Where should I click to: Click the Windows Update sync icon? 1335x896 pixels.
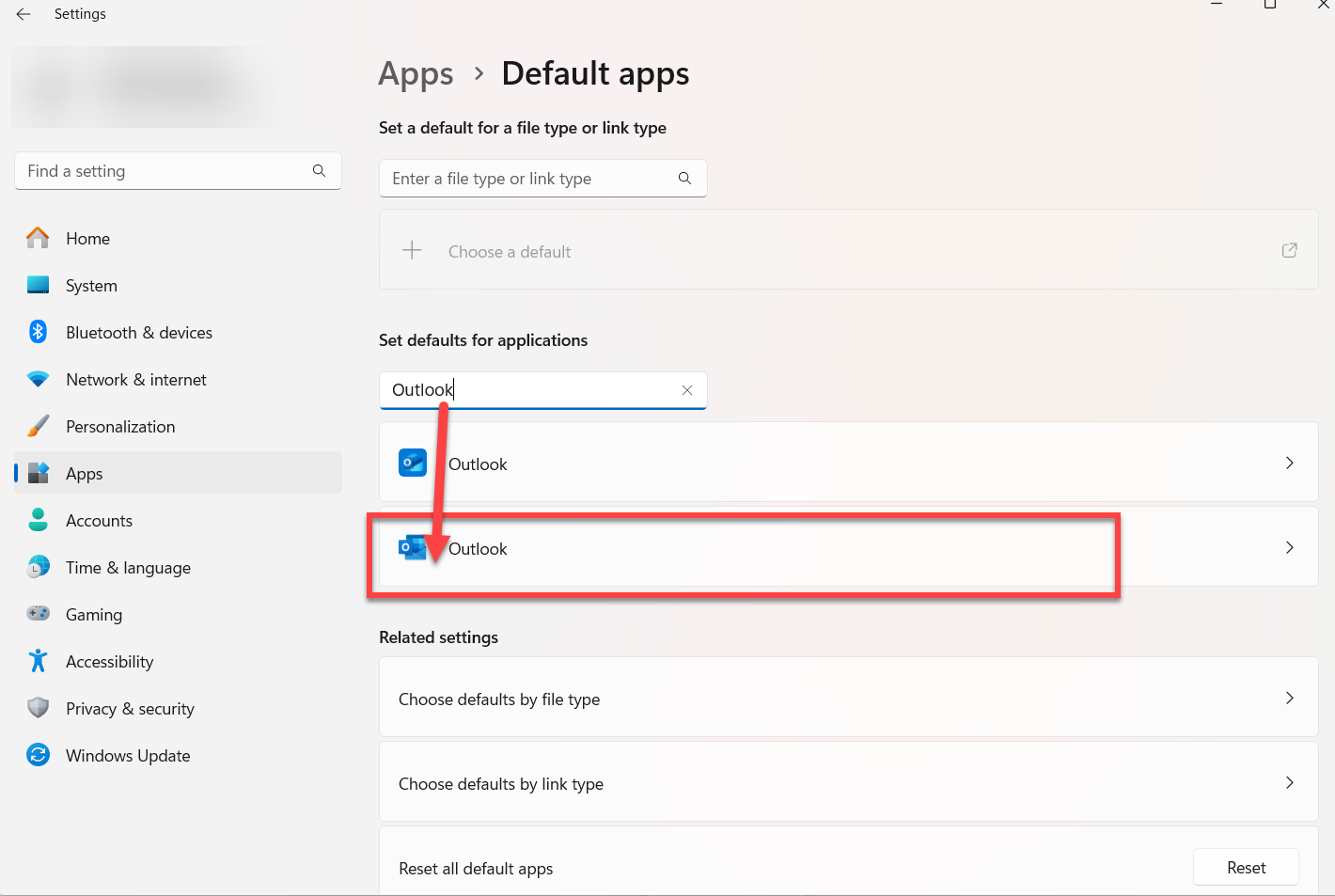(38, 755)
